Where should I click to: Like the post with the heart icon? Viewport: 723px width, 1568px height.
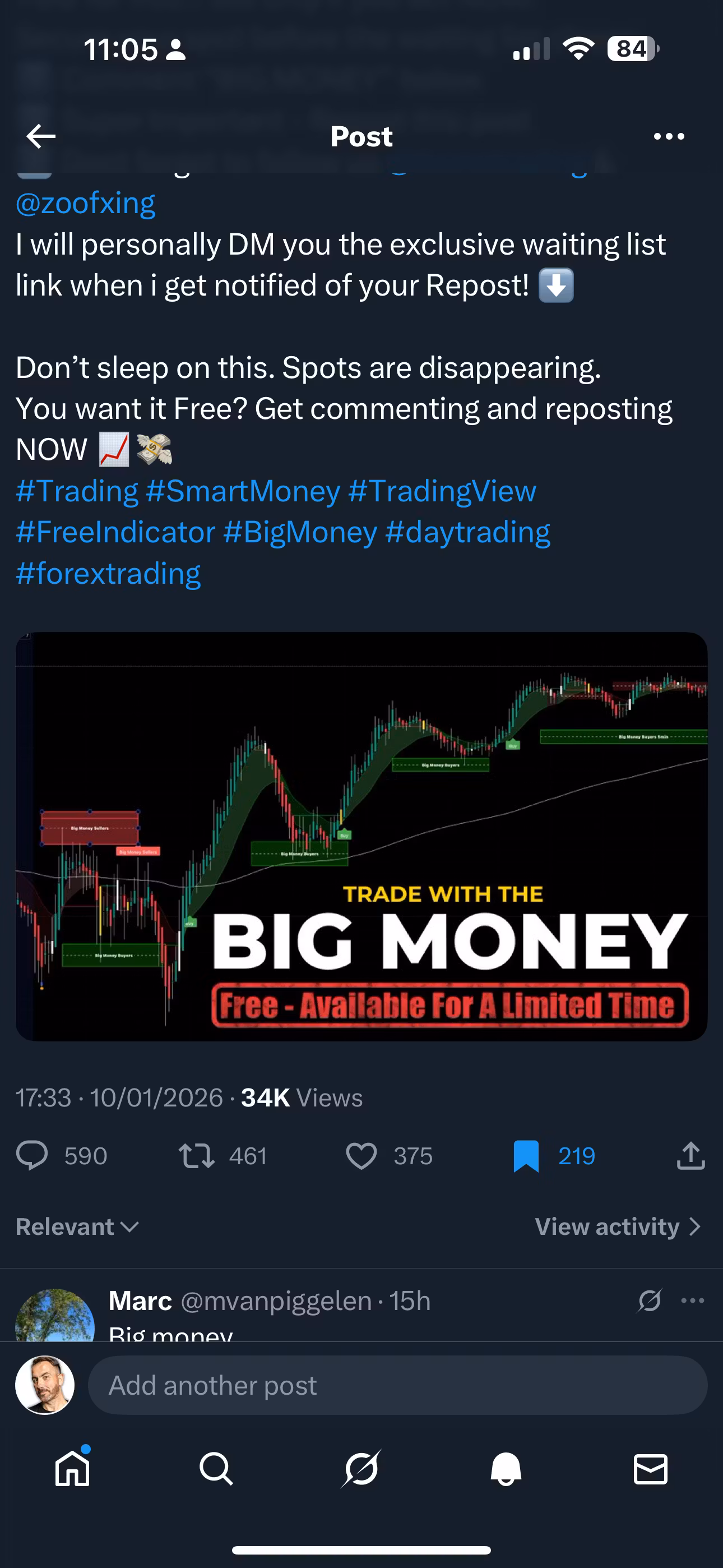click(x=361, y=1155)
